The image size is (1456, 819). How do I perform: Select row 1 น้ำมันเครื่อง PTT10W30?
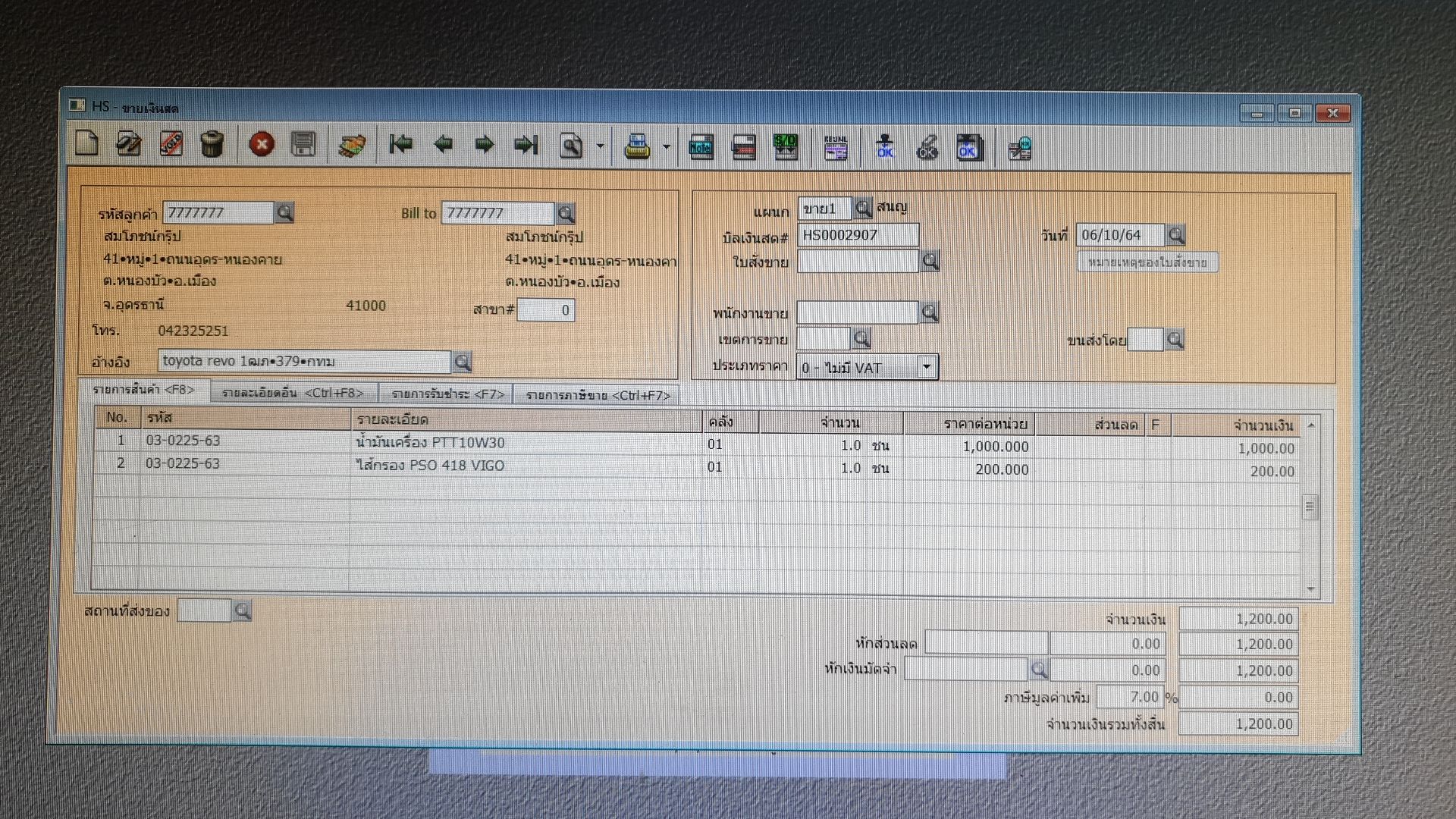coord(698,444)
